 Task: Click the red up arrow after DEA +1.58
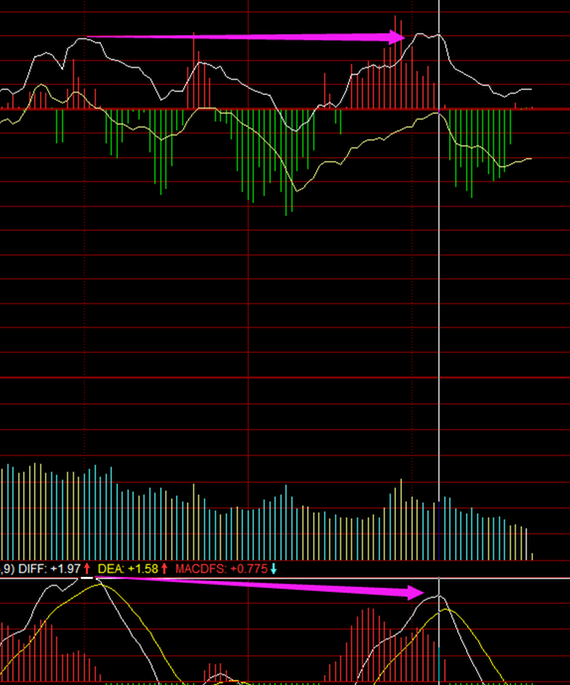coord(164,568)
